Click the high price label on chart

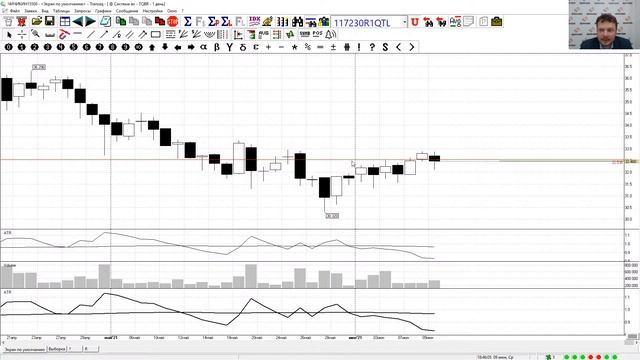click(x=39, y=67)
